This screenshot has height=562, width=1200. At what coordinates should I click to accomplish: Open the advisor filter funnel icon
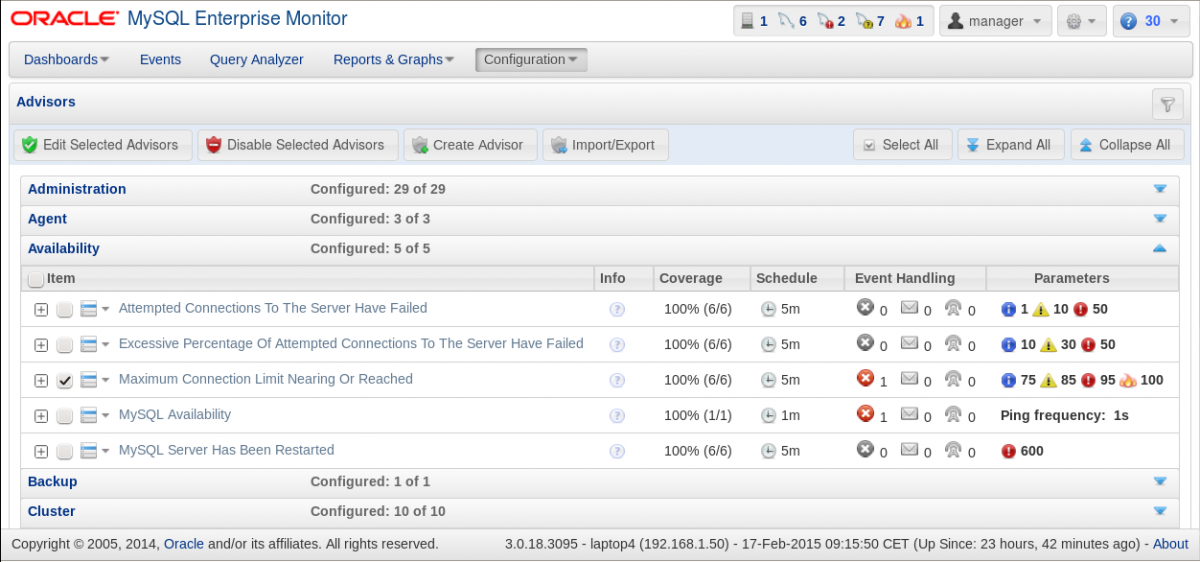pos(1167,103)
